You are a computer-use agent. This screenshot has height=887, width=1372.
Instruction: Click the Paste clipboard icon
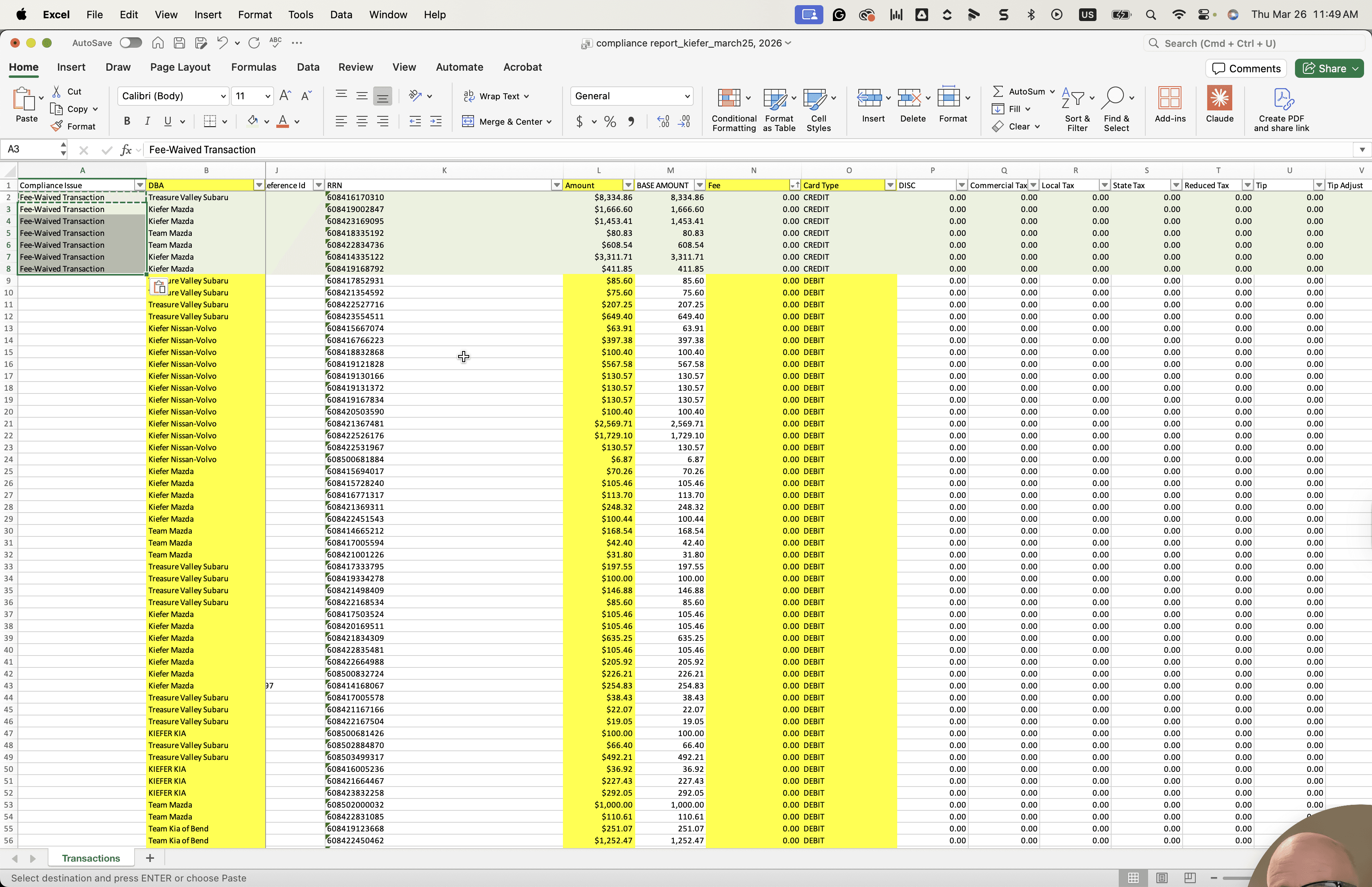click(x=23, y=99)
